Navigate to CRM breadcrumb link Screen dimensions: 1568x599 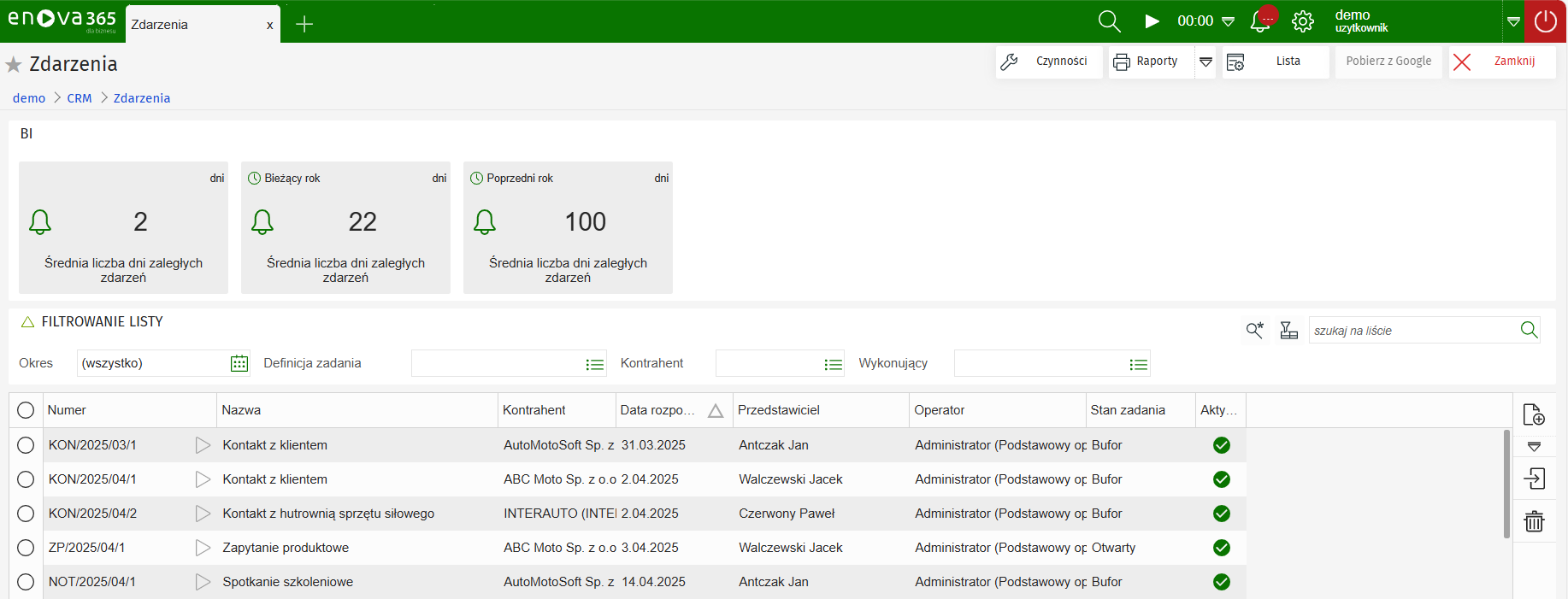(x=80, y=98)
